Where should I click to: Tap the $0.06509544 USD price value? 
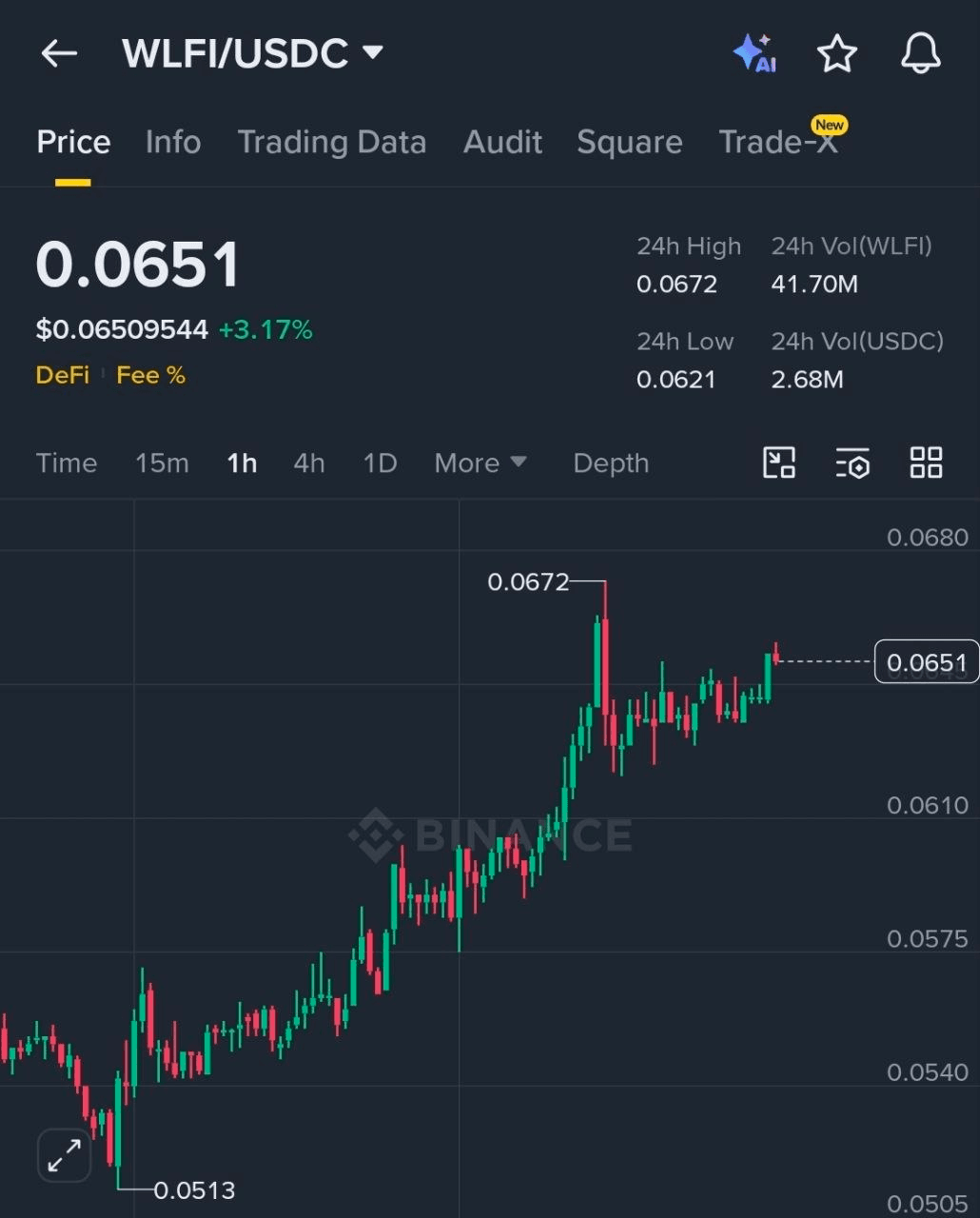[122, 330]
